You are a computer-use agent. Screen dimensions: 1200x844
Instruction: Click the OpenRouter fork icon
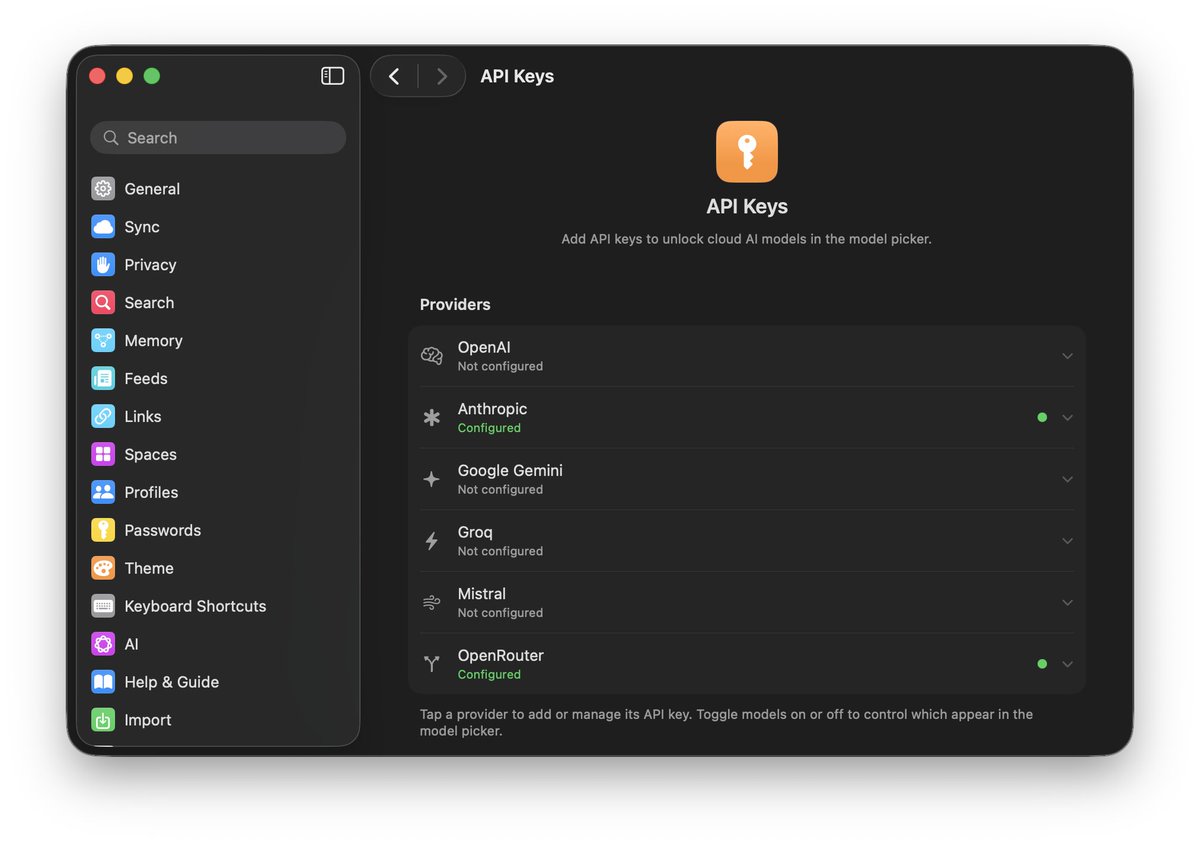click(432, 664)
